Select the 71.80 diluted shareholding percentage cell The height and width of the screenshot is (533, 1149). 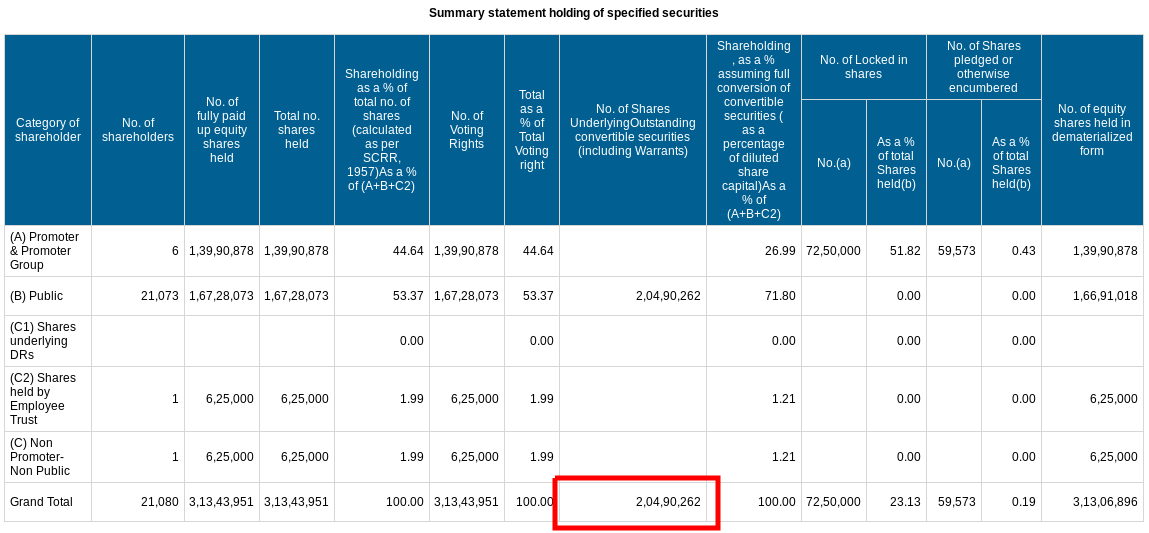click(x=779, y=296)
